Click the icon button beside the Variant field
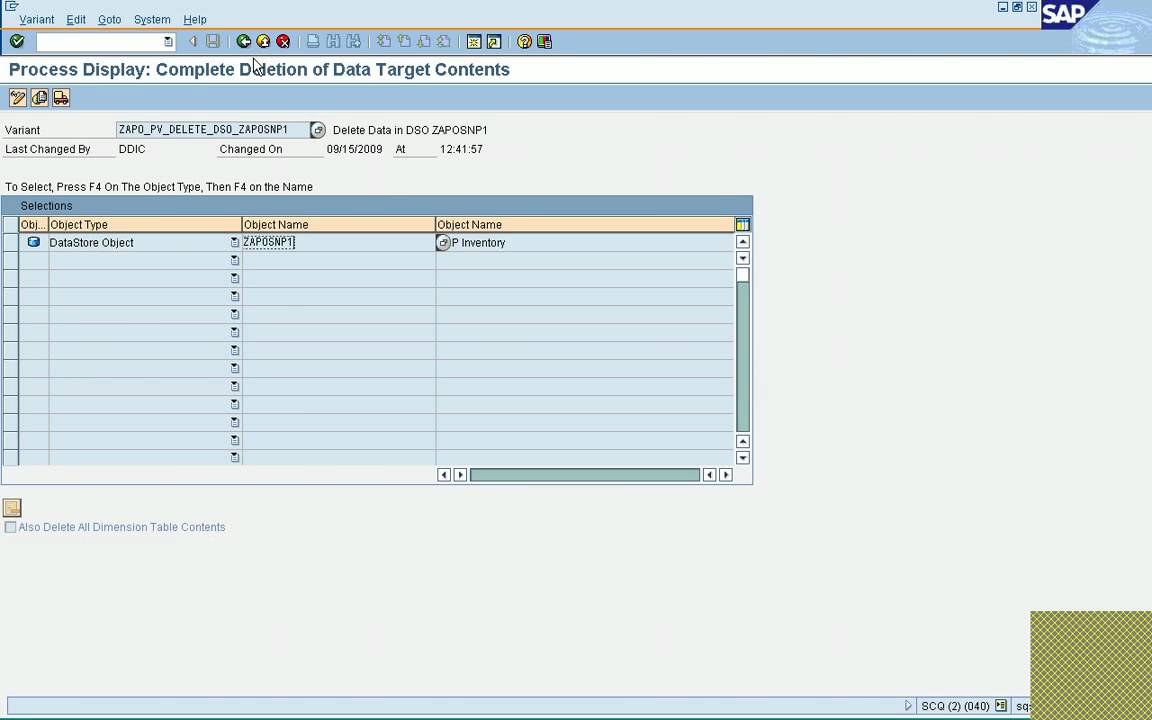The image size is (1152, 720). [317, 130]
